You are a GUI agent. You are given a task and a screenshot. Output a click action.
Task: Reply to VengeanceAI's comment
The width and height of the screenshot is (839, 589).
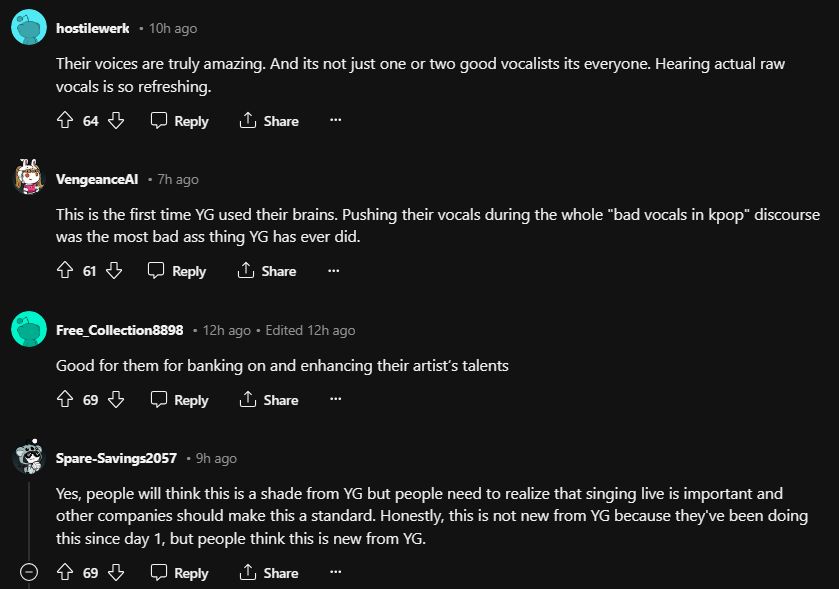click(177, 271)
